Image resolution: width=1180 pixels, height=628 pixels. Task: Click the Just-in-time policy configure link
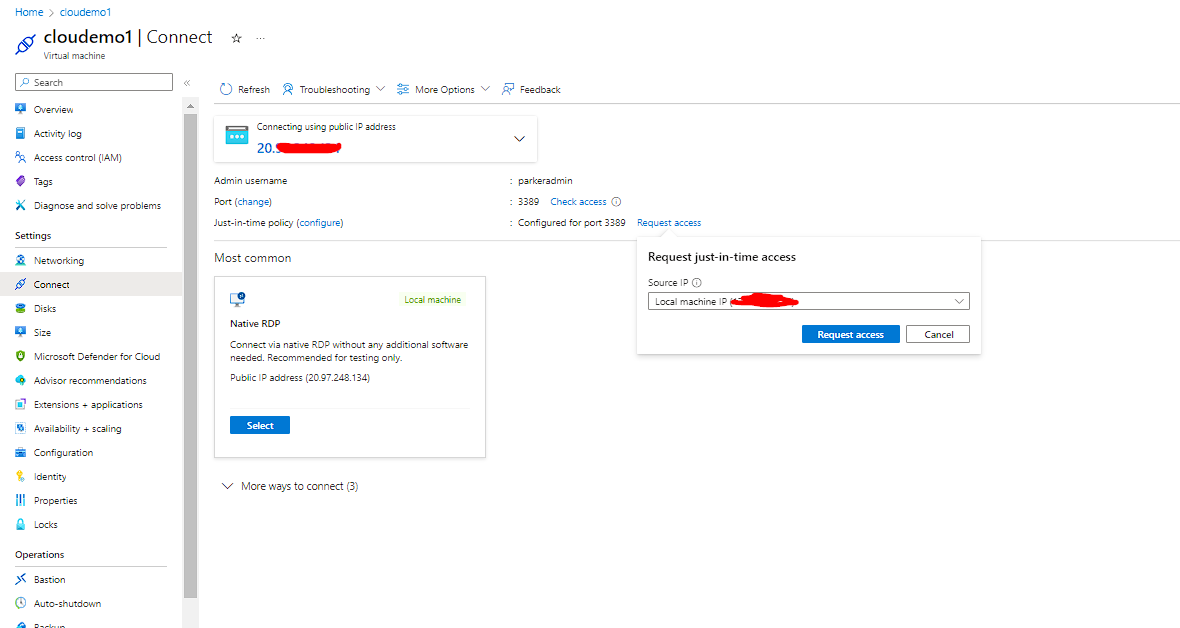pos(320,223)
